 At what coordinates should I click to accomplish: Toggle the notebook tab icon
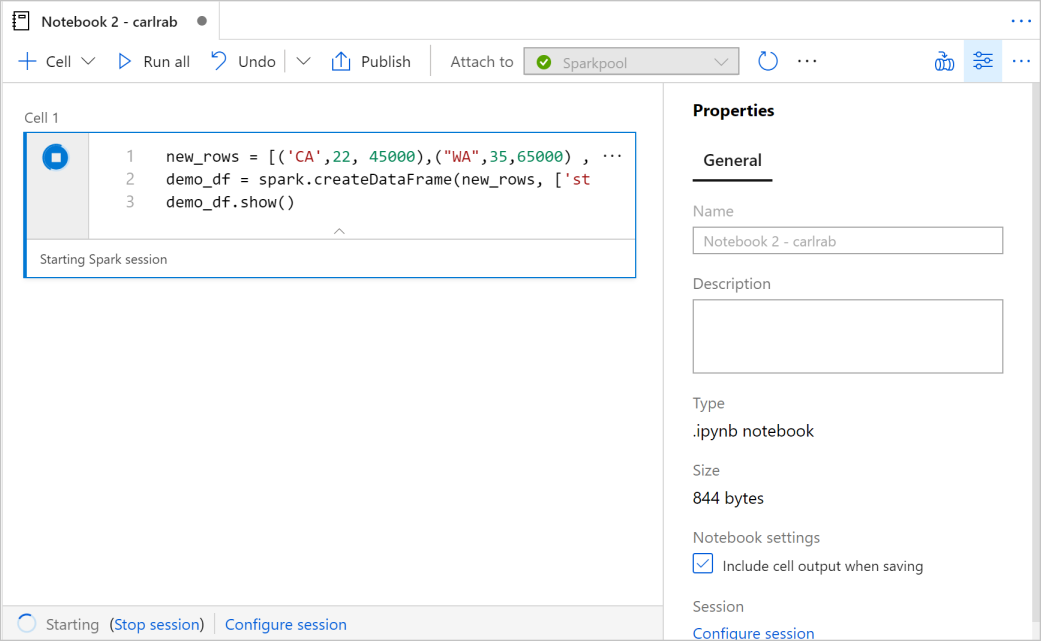(20, 19)
